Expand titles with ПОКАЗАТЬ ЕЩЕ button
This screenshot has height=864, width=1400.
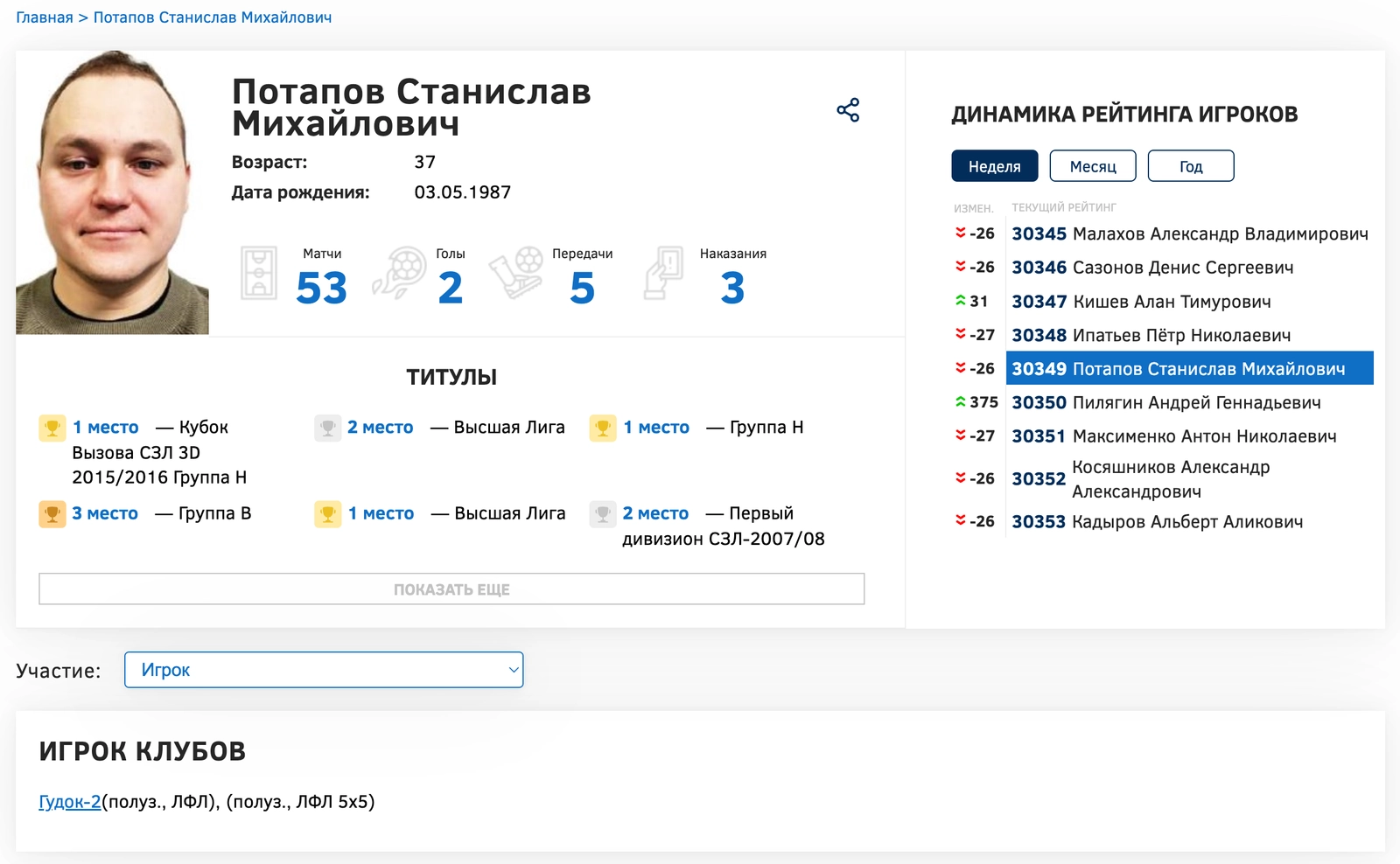[451, 589]
